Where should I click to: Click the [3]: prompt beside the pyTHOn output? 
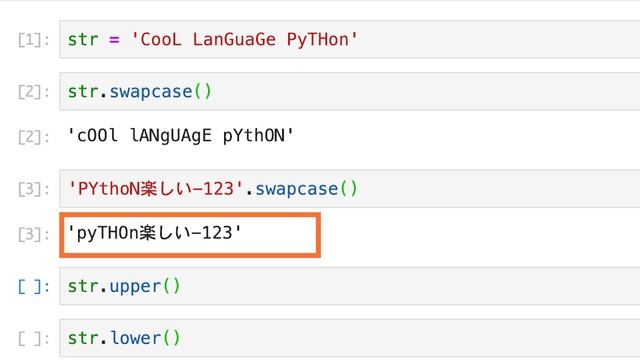tap(33, 234)
